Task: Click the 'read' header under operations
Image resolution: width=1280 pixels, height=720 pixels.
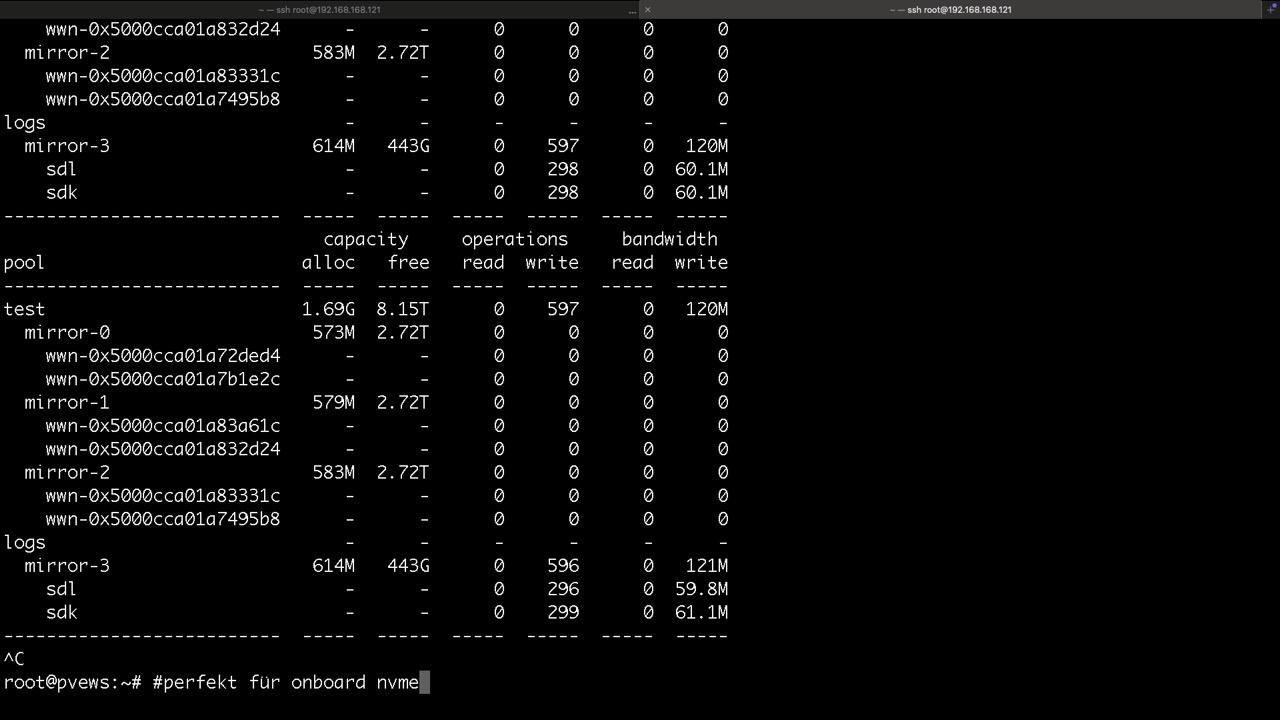Action: [x=483, y=262]
